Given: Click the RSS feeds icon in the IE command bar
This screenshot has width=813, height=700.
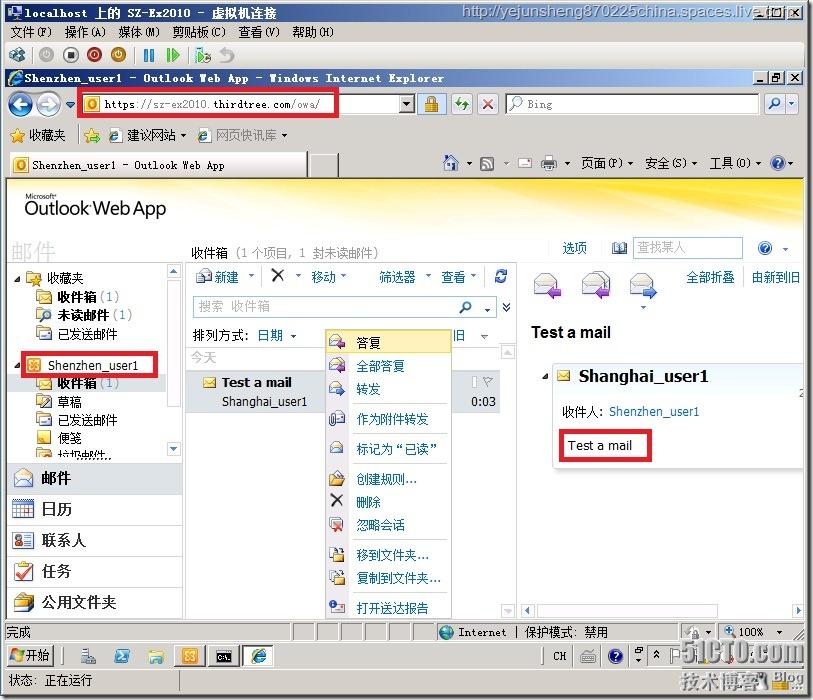Looking at the screenshot, I should point(487,164).
